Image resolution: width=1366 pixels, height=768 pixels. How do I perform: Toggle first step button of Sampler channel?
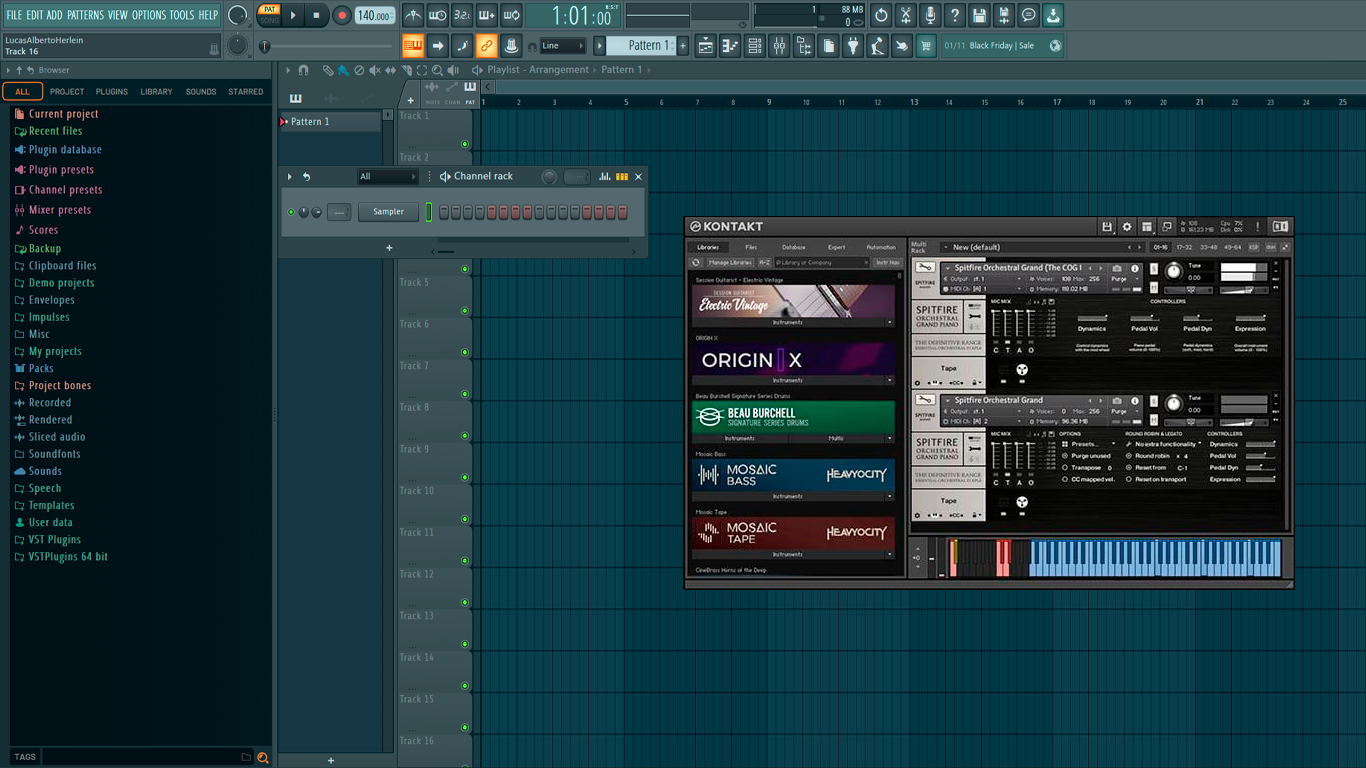(x=444, y=212)
